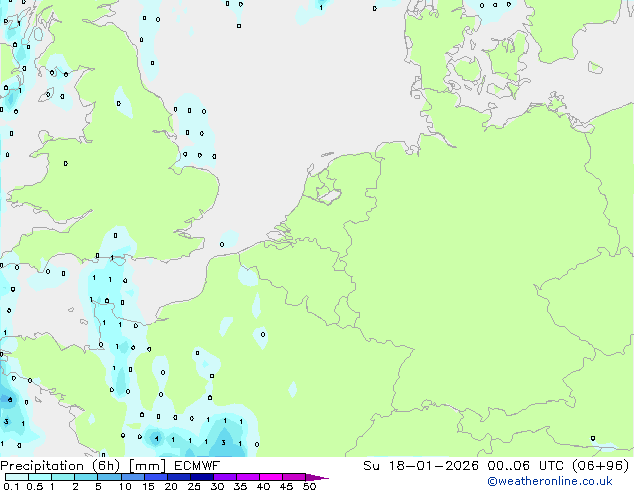Select the "30" legend scale label
Viewport: 634px width, 490px height.
[x=217, y=486]
